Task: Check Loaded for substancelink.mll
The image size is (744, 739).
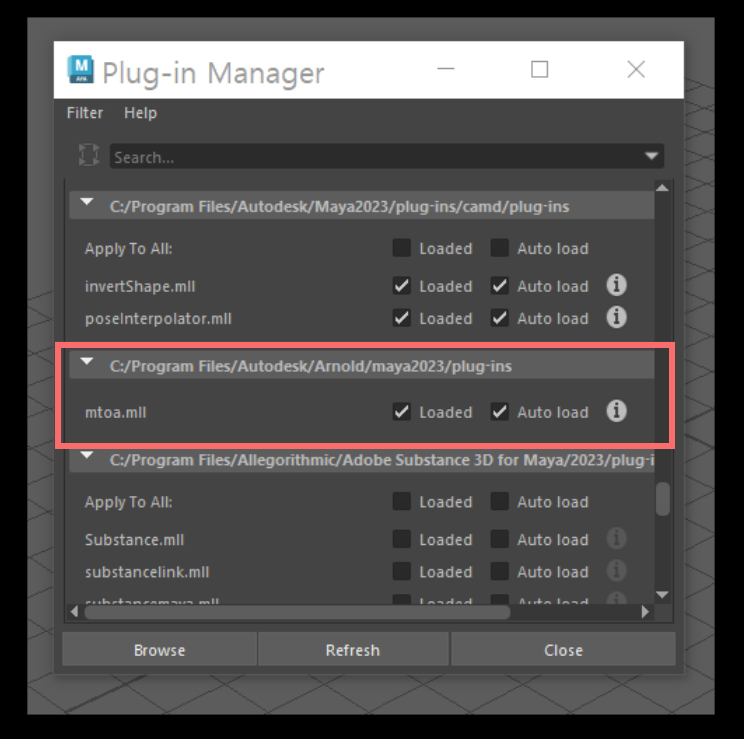Action: point(402,571)
